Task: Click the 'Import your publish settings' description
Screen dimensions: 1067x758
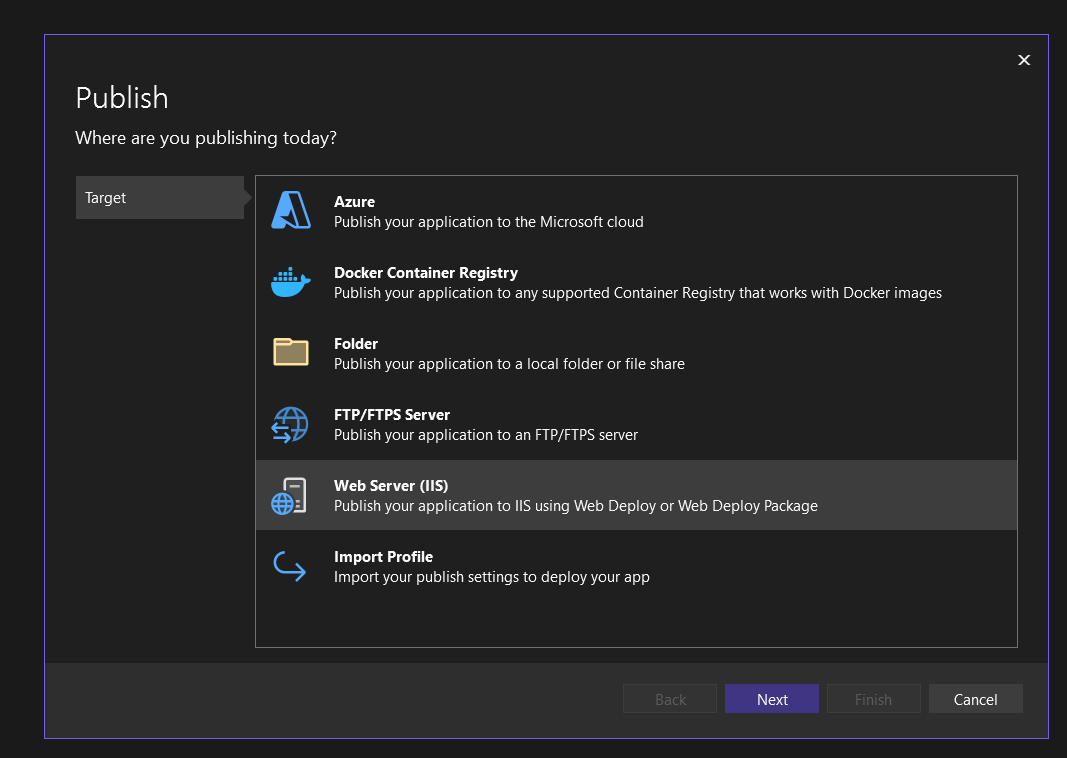Action: click(x=491, y=577)
